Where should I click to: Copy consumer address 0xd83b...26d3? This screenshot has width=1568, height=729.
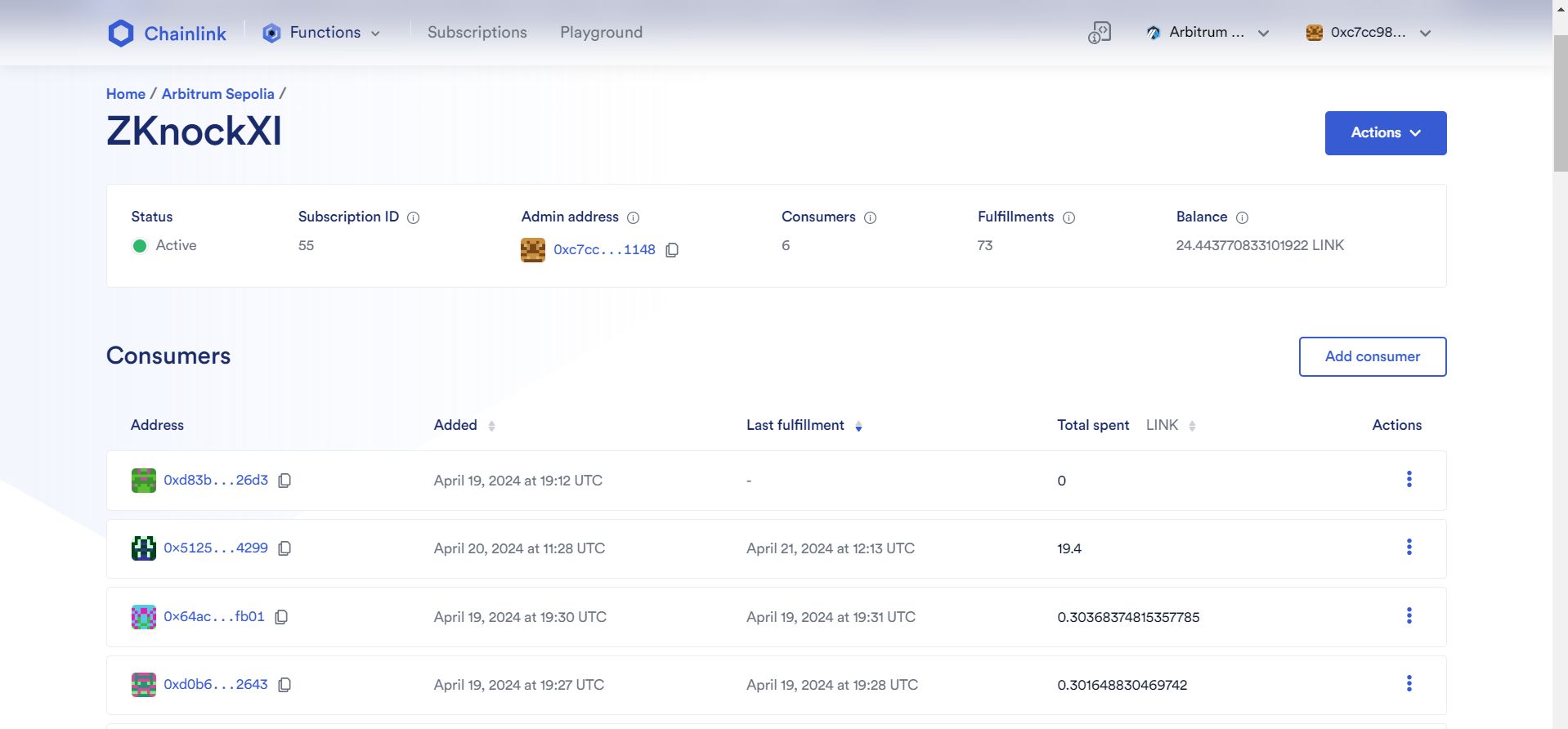[x=284, y=481]
